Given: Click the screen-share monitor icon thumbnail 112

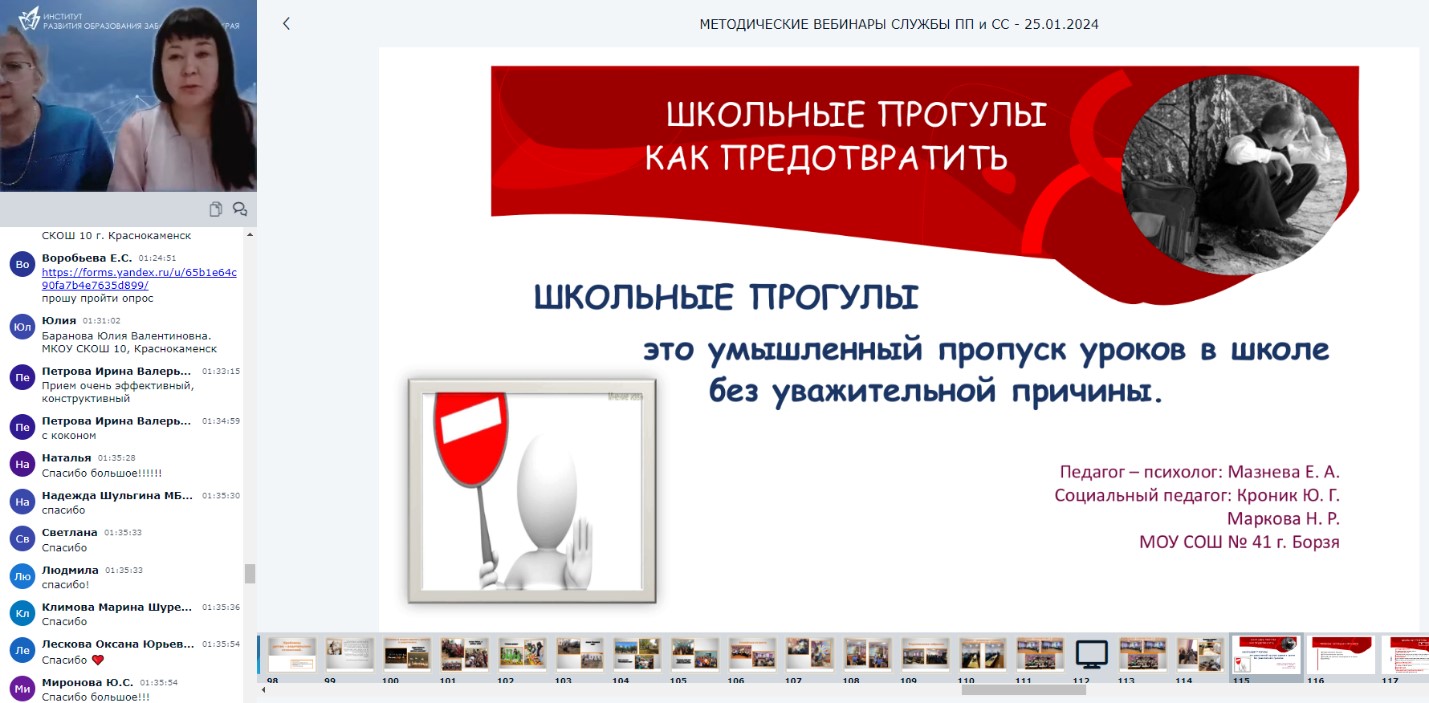Looking at the screenshot, I should pos(1092,654).
